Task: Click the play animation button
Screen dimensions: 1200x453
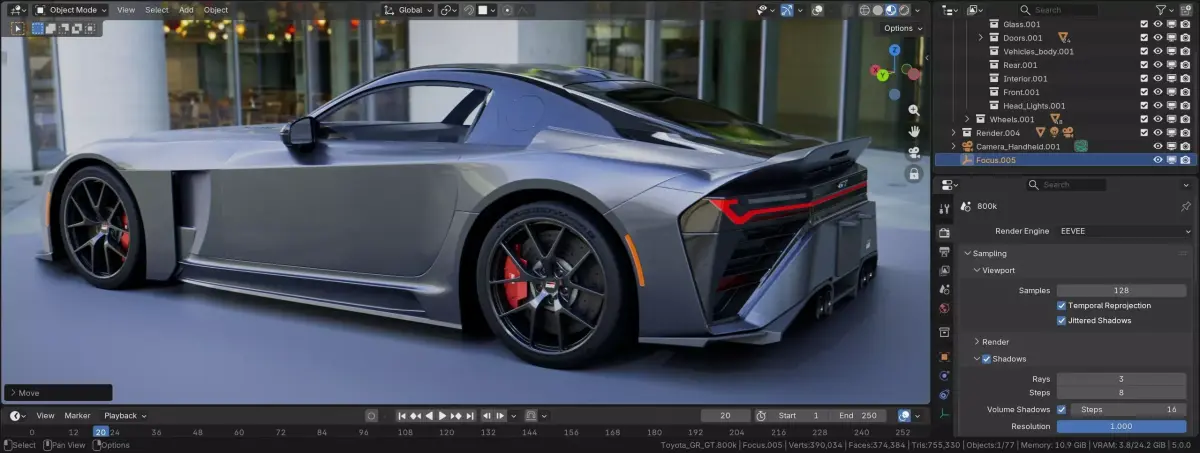Action: pos(442,415)
